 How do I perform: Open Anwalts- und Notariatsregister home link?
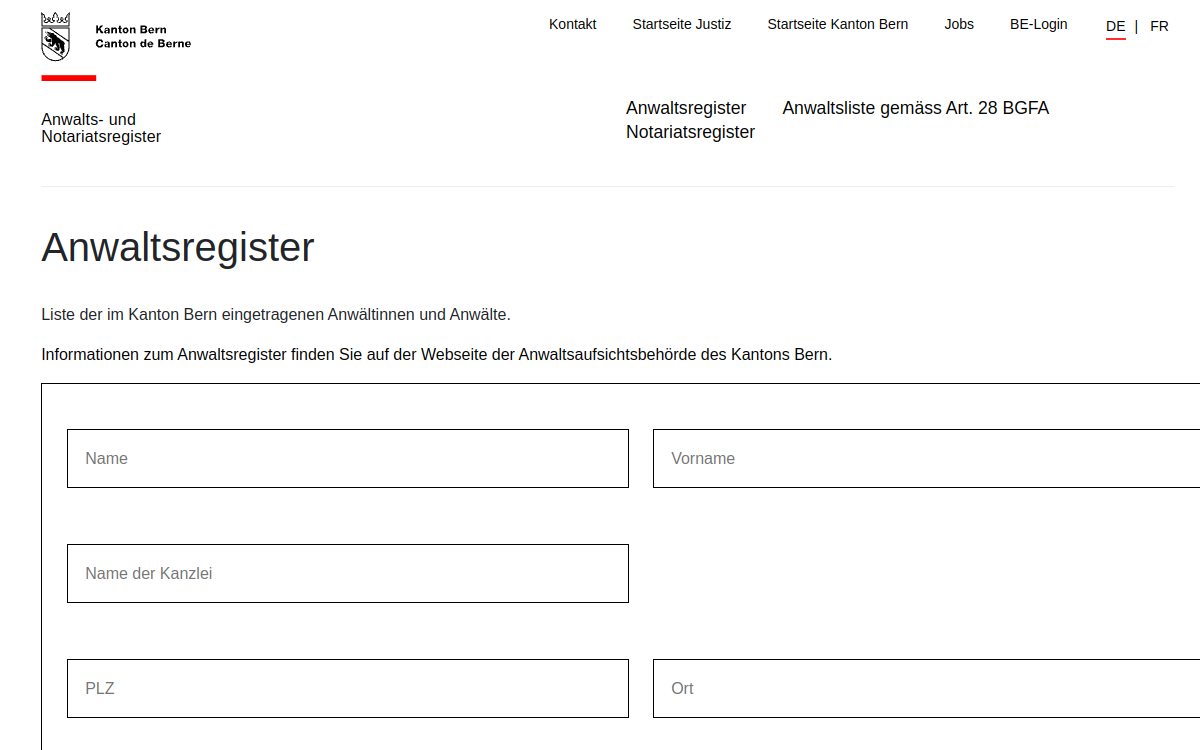coord(101,128)
